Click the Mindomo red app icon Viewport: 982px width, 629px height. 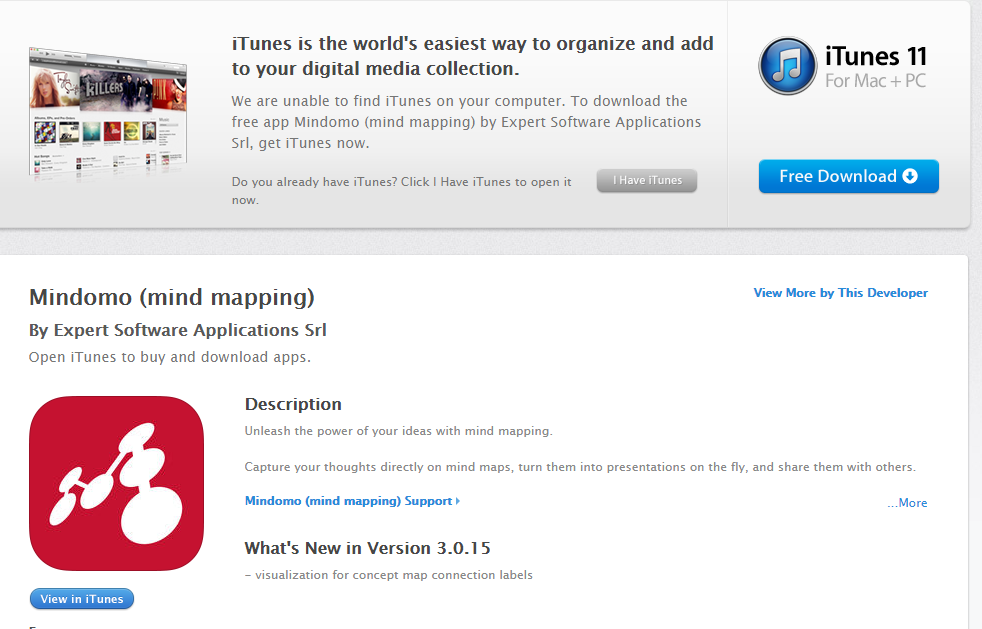click(116, 483)
